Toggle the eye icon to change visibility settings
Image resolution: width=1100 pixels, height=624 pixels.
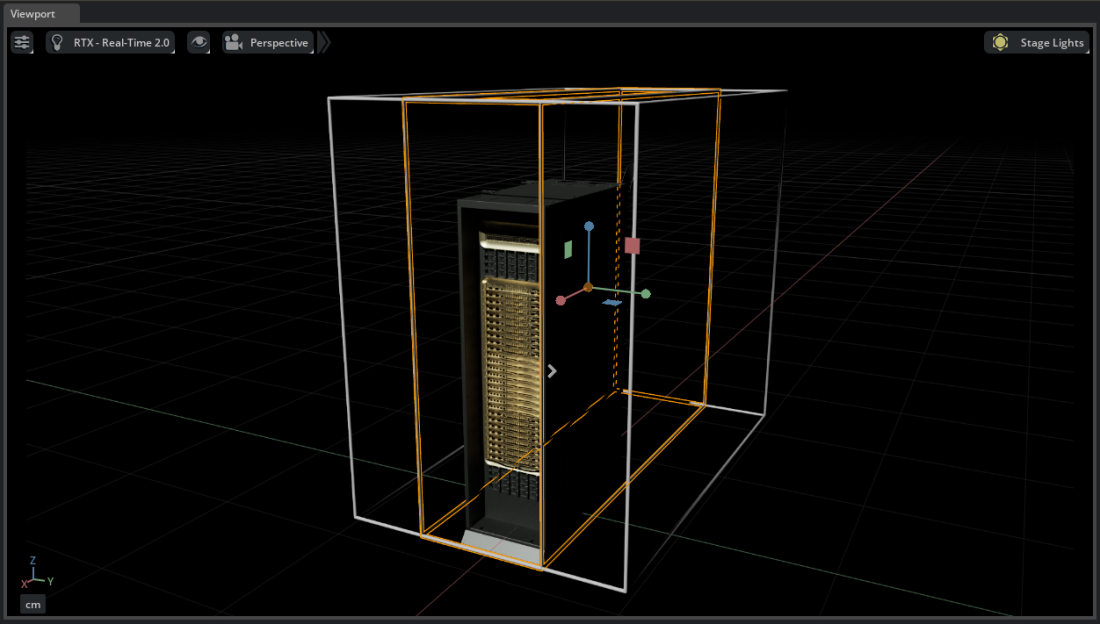[198, 42]
